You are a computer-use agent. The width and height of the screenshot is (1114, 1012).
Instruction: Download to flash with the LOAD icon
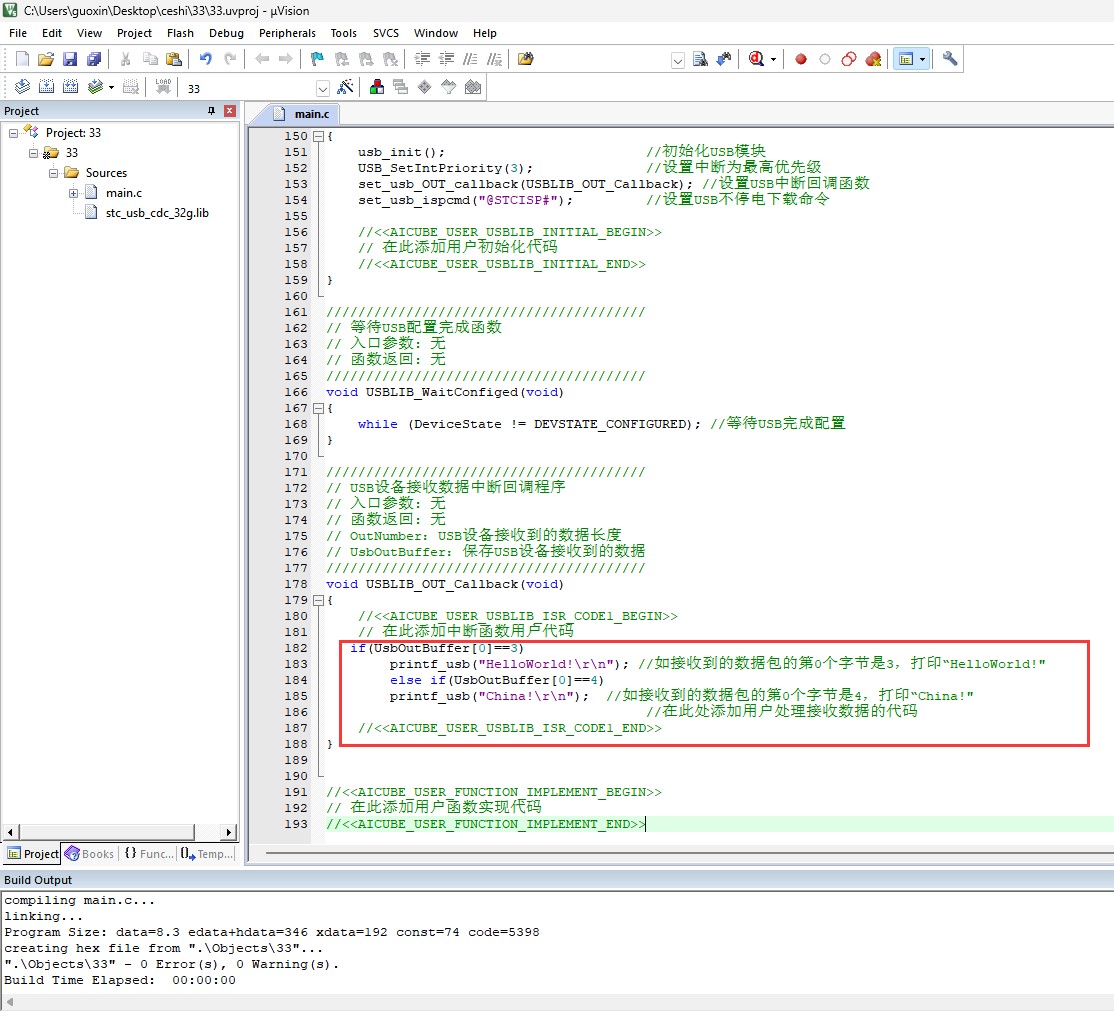[x=163, y=87]
